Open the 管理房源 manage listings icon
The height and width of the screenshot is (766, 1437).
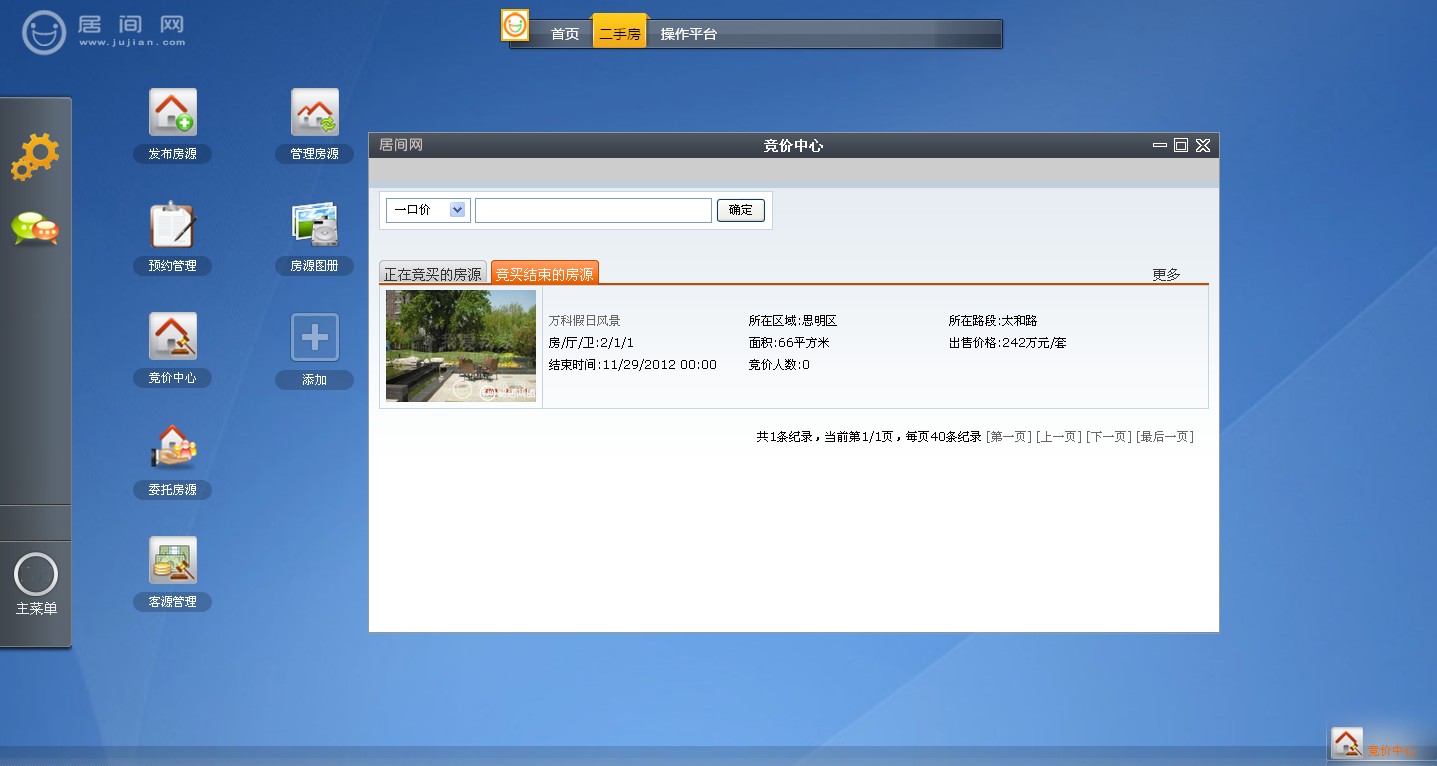click(315, 113)
